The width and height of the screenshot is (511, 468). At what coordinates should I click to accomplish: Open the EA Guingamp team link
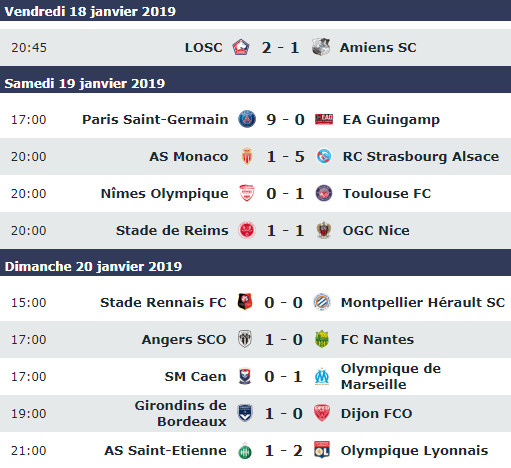(x=391, y=120)
